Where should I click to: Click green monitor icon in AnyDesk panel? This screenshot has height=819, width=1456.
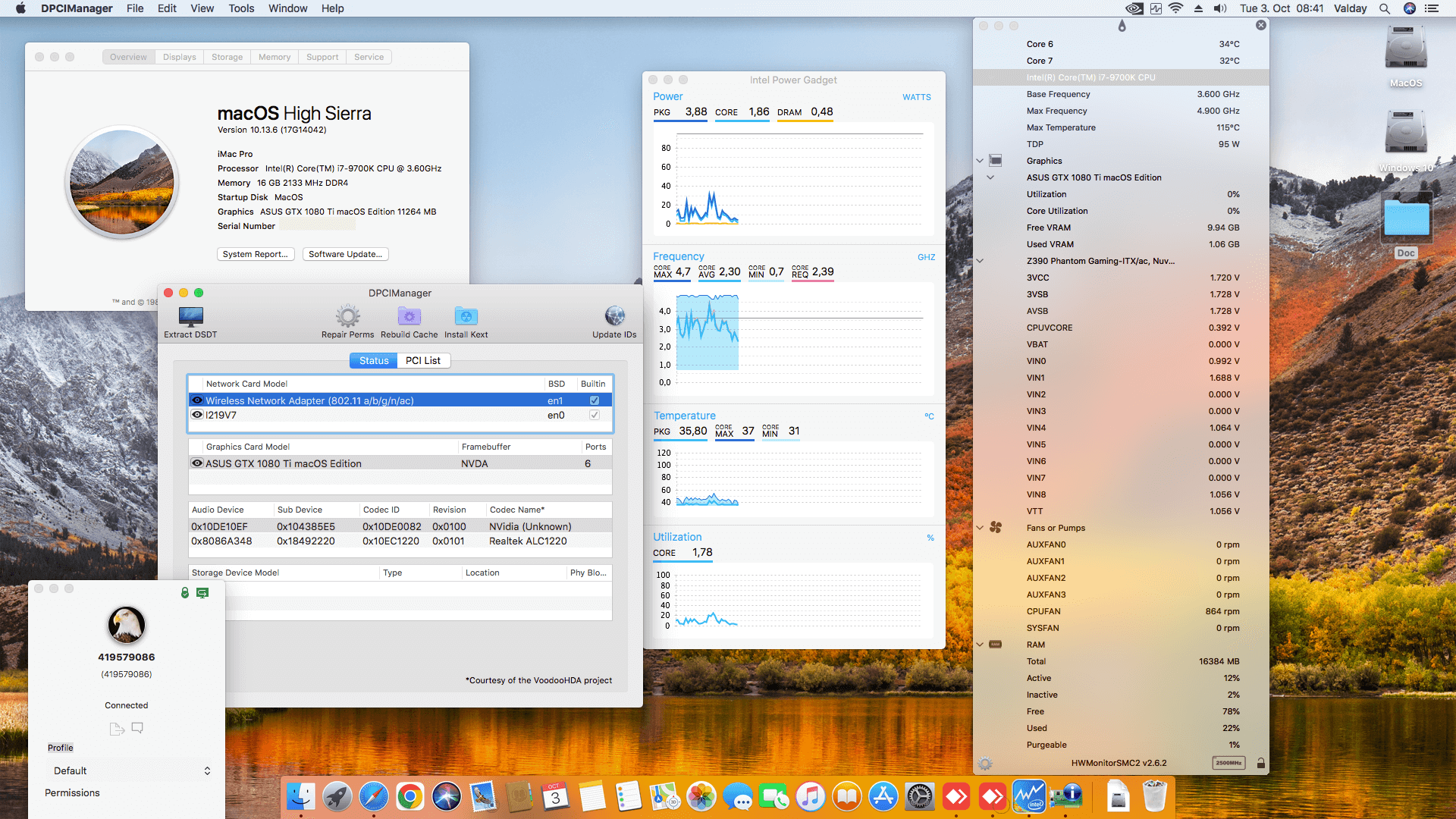tap(202, 593)
